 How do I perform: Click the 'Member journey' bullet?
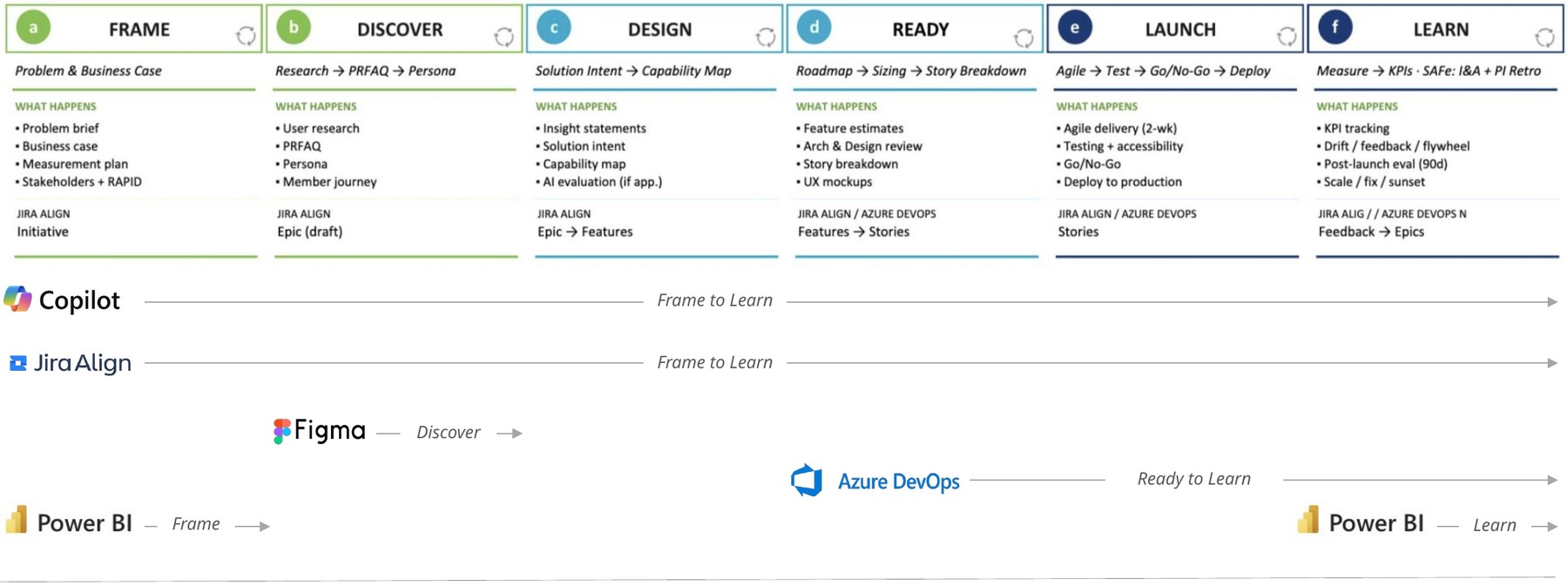pyautogui.click(x=326, y=182)
